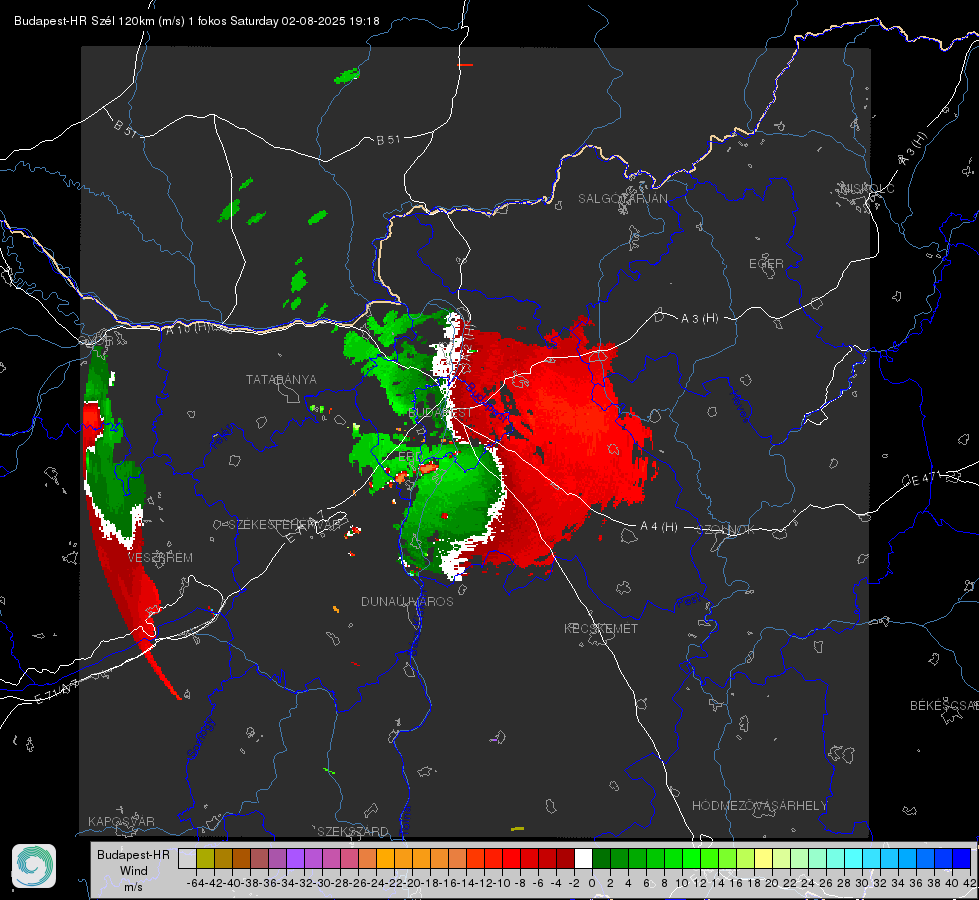Select the dark red swatch between -4 and -2

[565, 858]
